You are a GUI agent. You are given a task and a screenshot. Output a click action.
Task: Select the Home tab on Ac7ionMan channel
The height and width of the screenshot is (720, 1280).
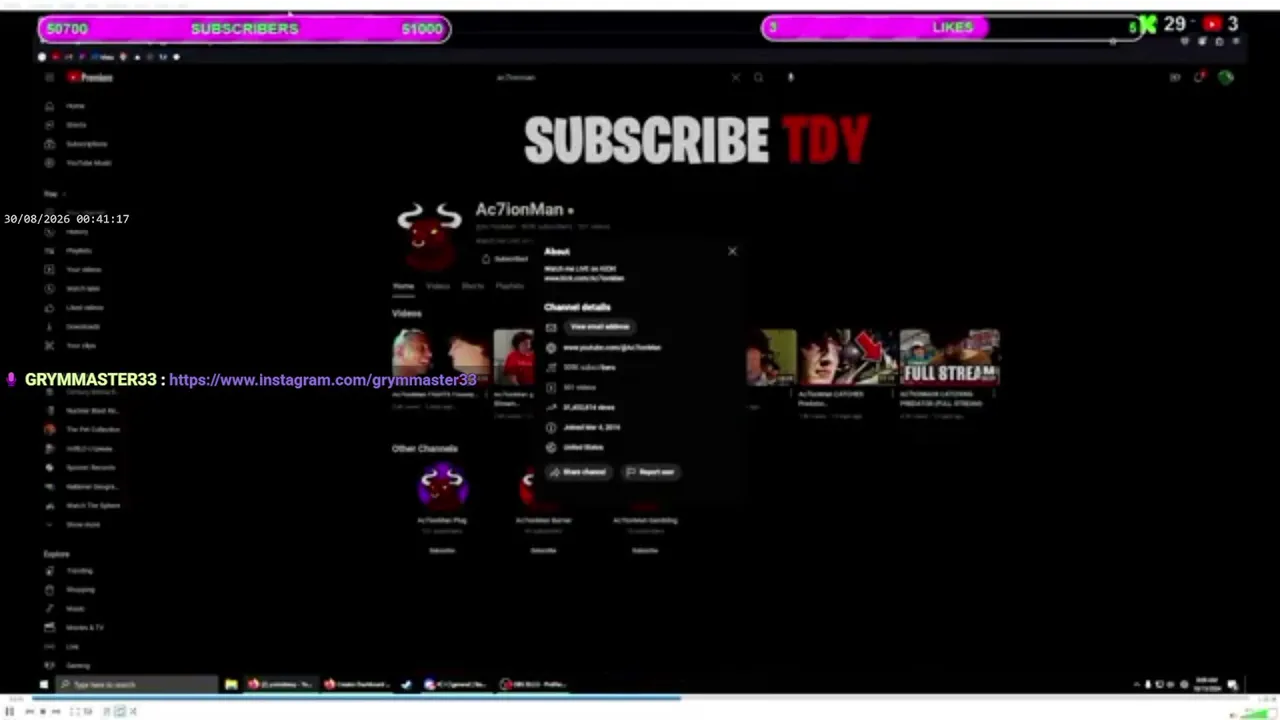(x=403, y=286)
